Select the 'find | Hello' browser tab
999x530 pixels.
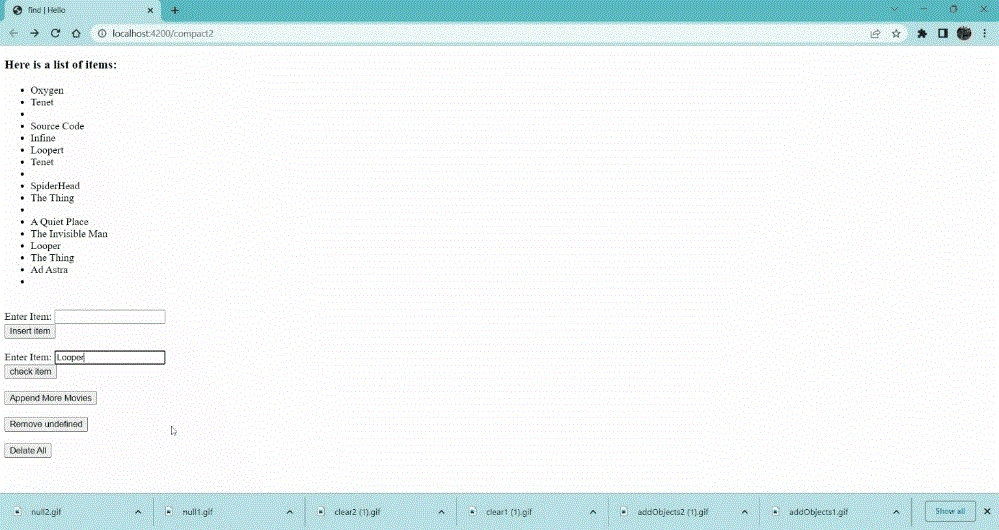click(x=83, y=10)
